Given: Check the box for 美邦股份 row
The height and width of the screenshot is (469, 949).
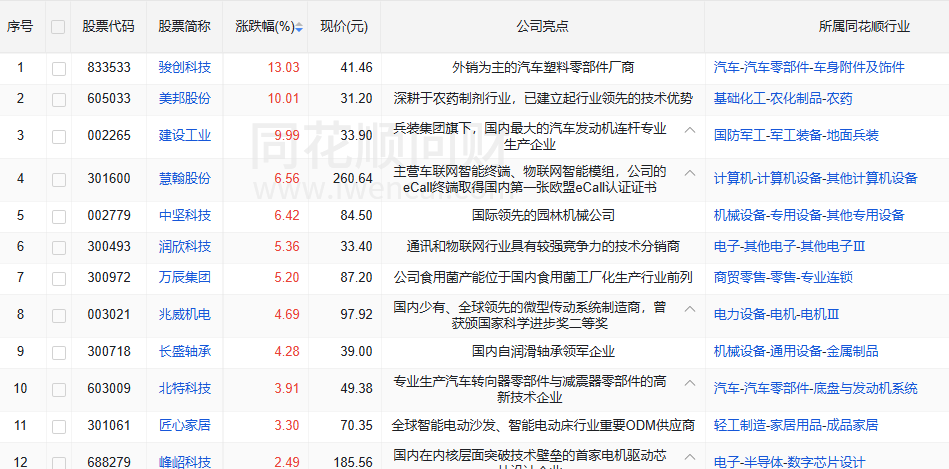Looking at the screenshot, I should pyautogui.click(x=59, y=100).
